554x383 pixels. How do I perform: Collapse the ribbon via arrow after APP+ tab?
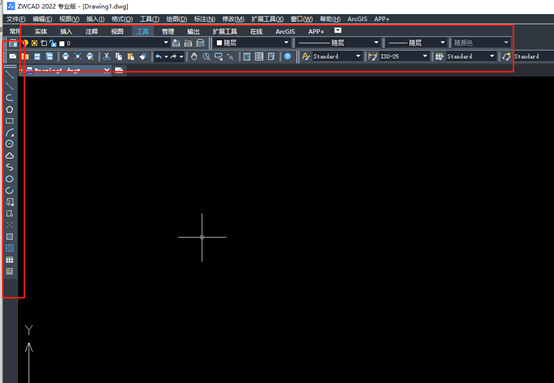click(338, 30)
